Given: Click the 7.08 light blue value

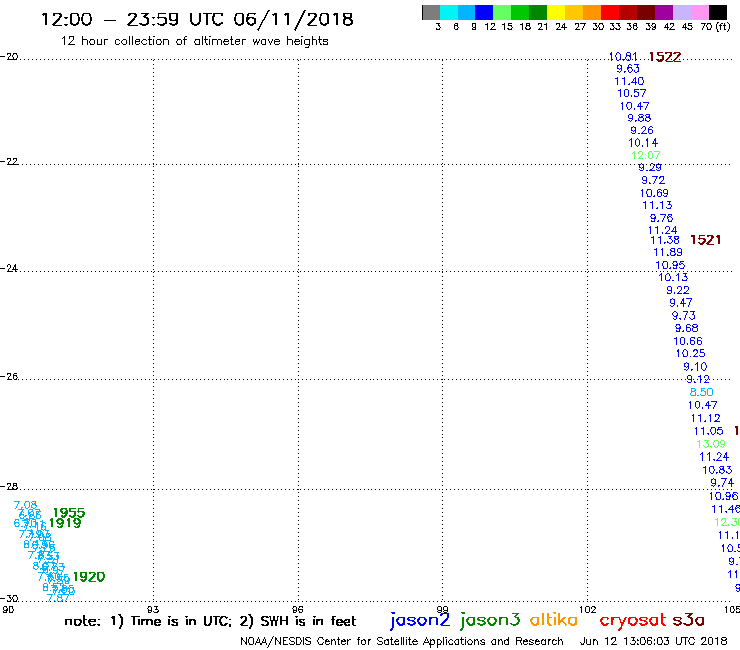Looking at the screenshot, I should [x=25, y=506].
